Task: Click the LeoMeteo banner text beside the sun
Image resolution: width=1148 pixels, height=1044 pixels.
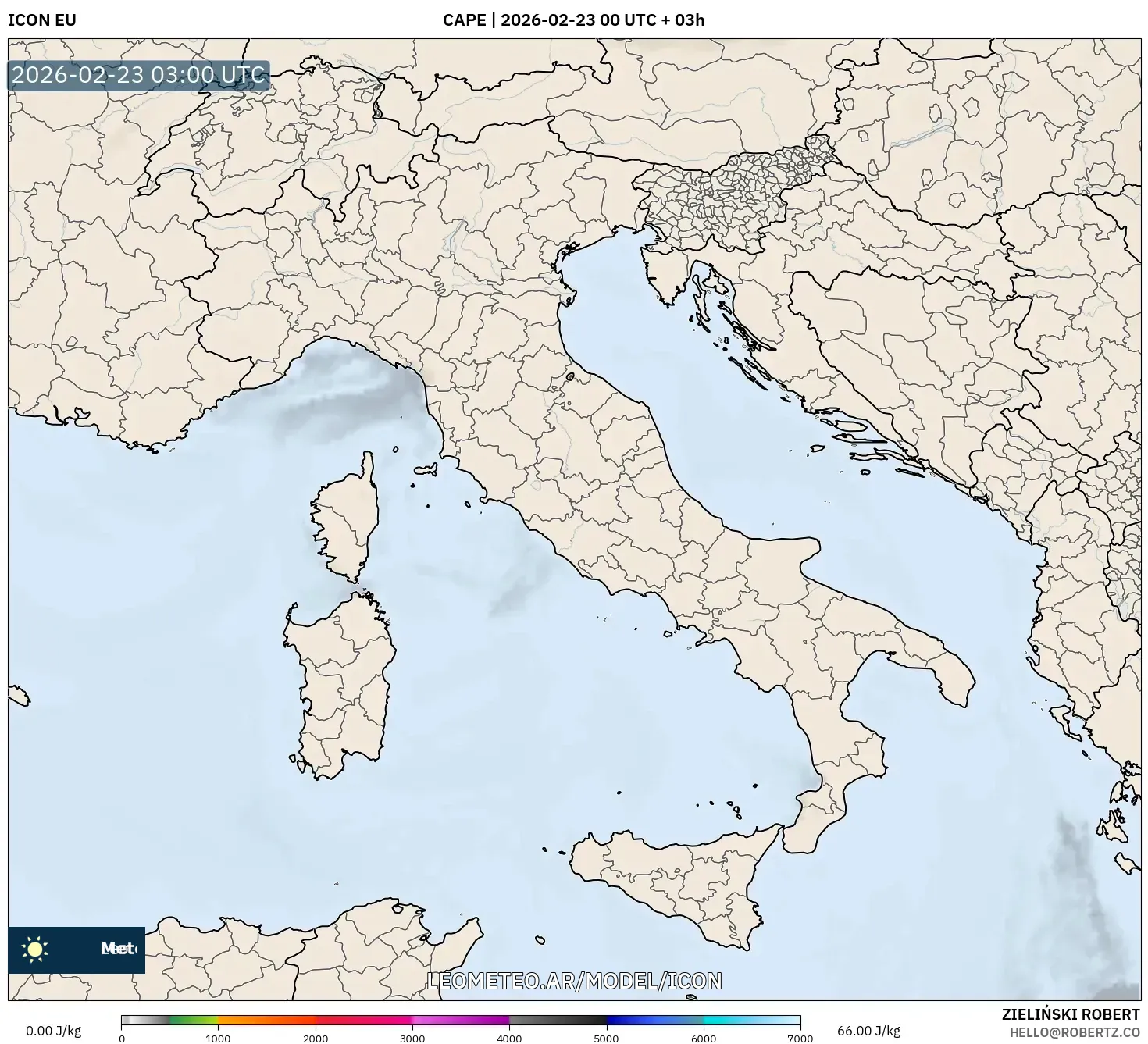Action: pyautogui.click(x=118, y=949)
